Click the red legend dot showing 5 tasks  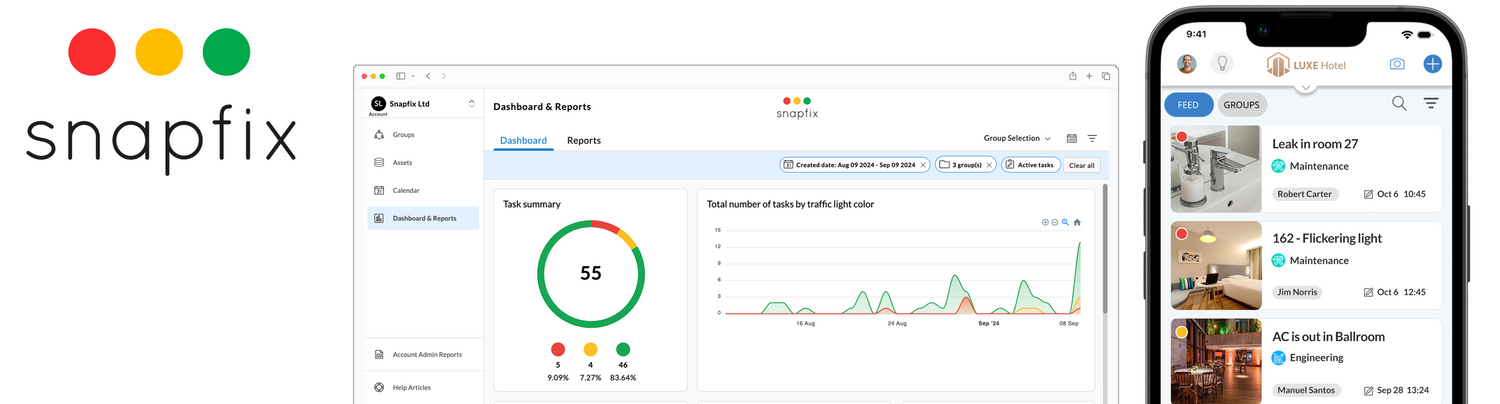(x=558, y=349)
